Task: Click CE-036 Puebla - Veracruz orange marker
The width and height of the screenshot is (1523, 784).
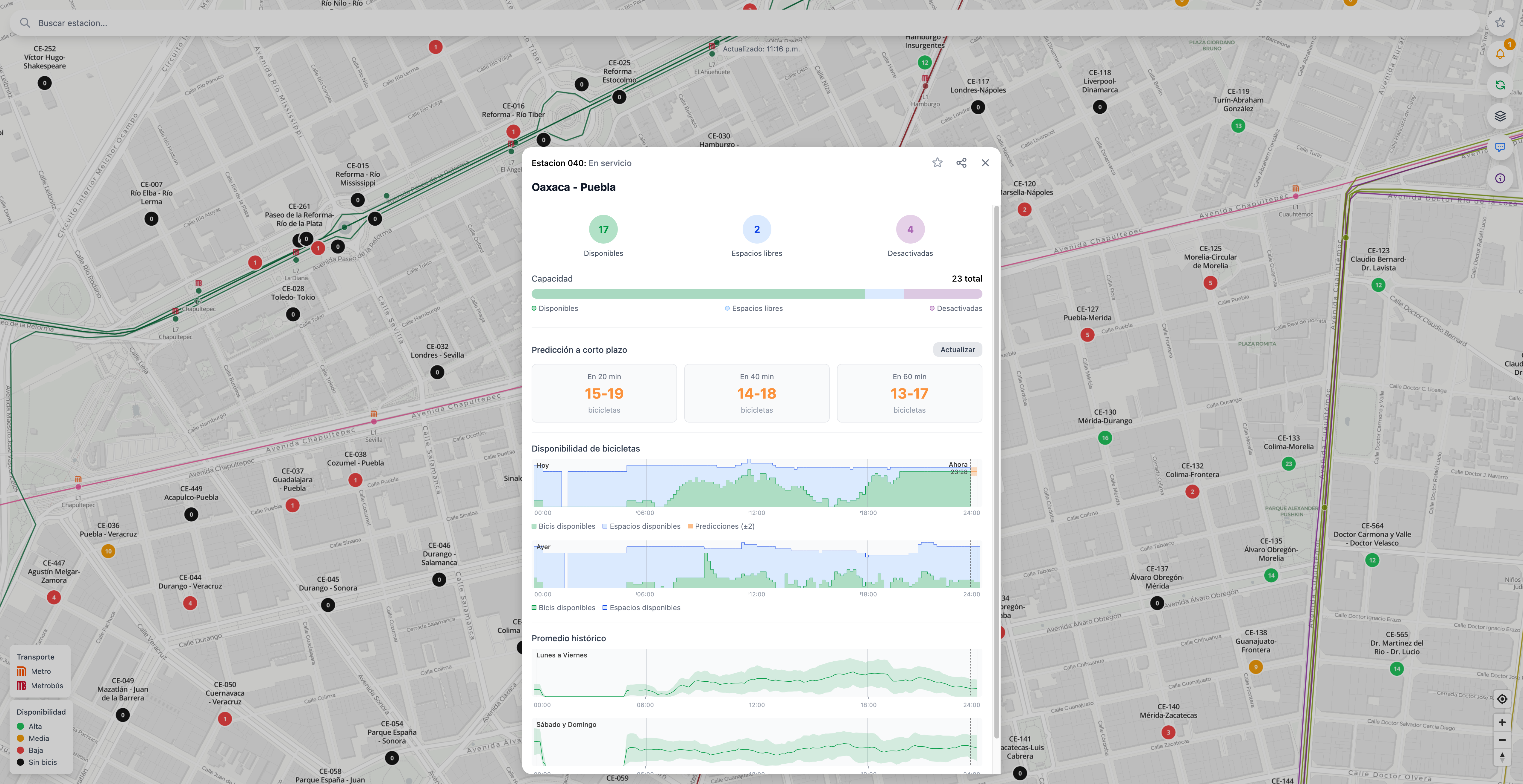Action: (x=108, y=551)
